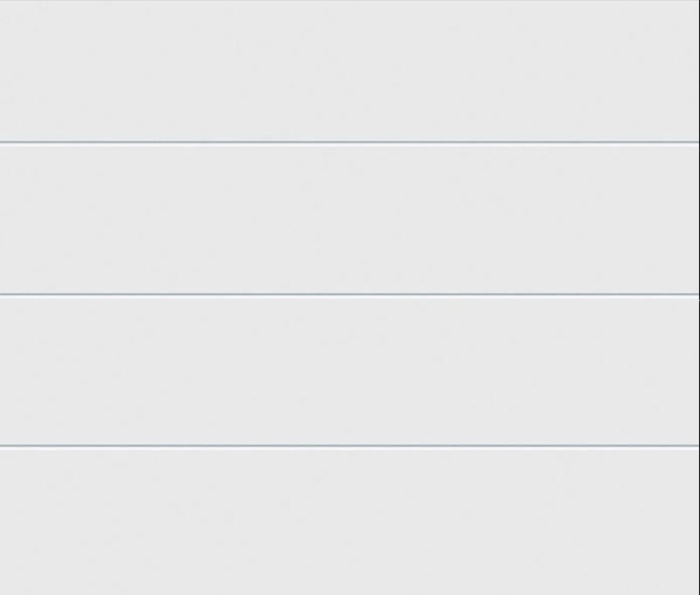Click the vertical border at right edge
700x595 pixels.
point(699,297)
